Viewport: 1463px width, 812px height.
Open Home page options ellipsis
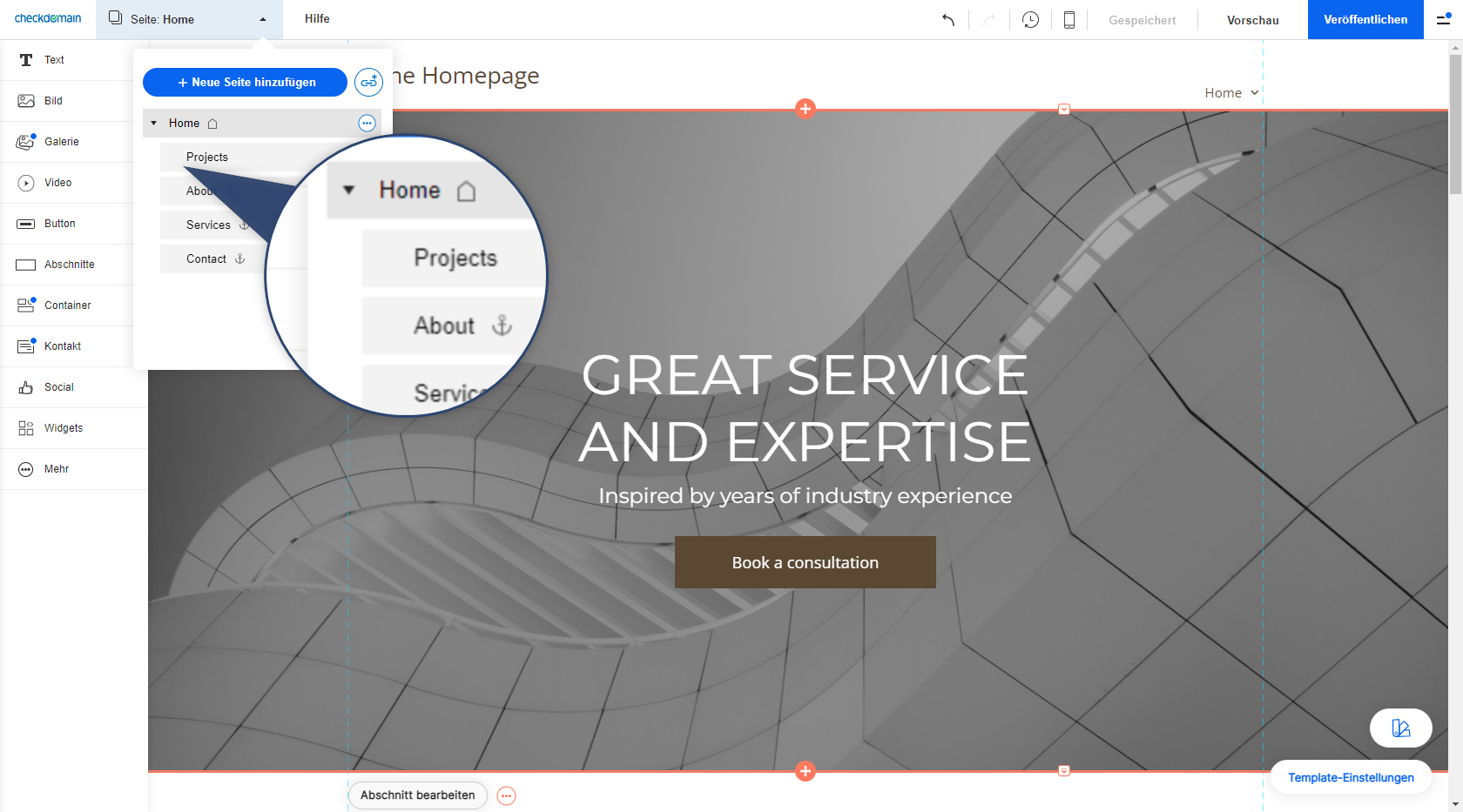coord(367,124)
